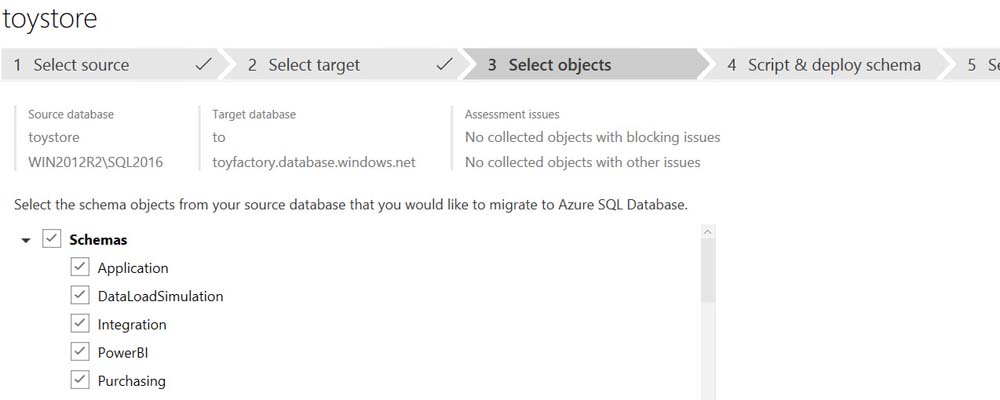Deselect the Integration schema checkbox
Screen dimensions: 1000x400
80,324
